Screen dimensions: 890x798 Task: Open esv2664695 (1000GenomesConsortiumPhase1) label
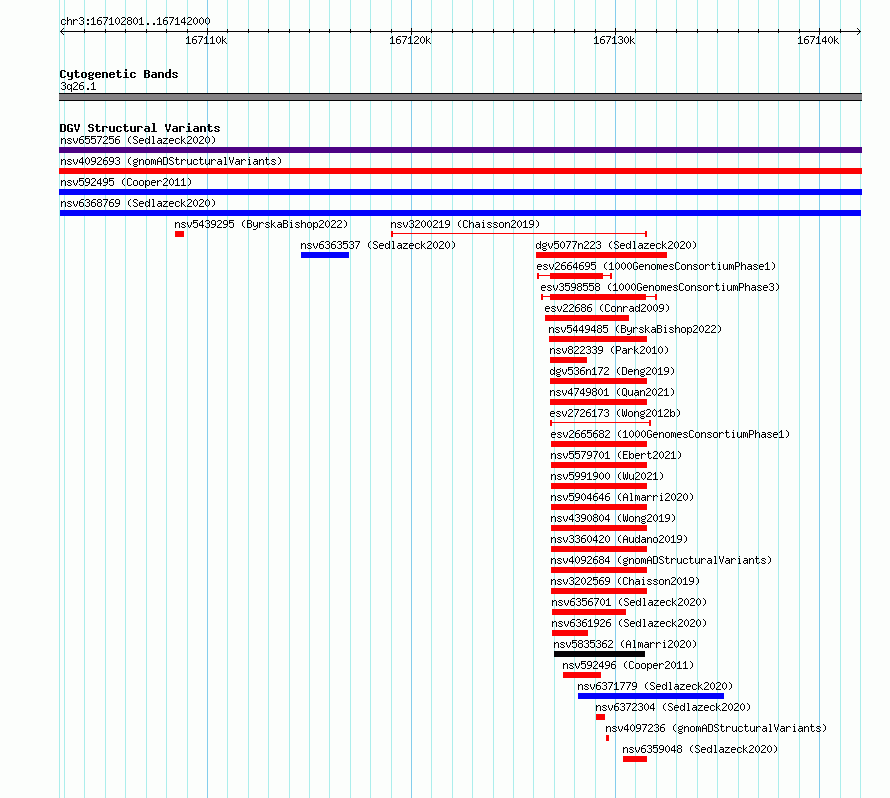(656, 266)
